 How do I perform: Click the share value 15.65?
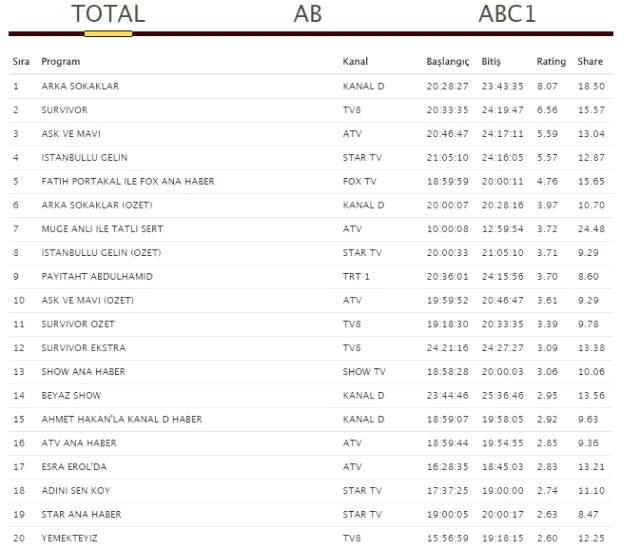pos(591,181)
